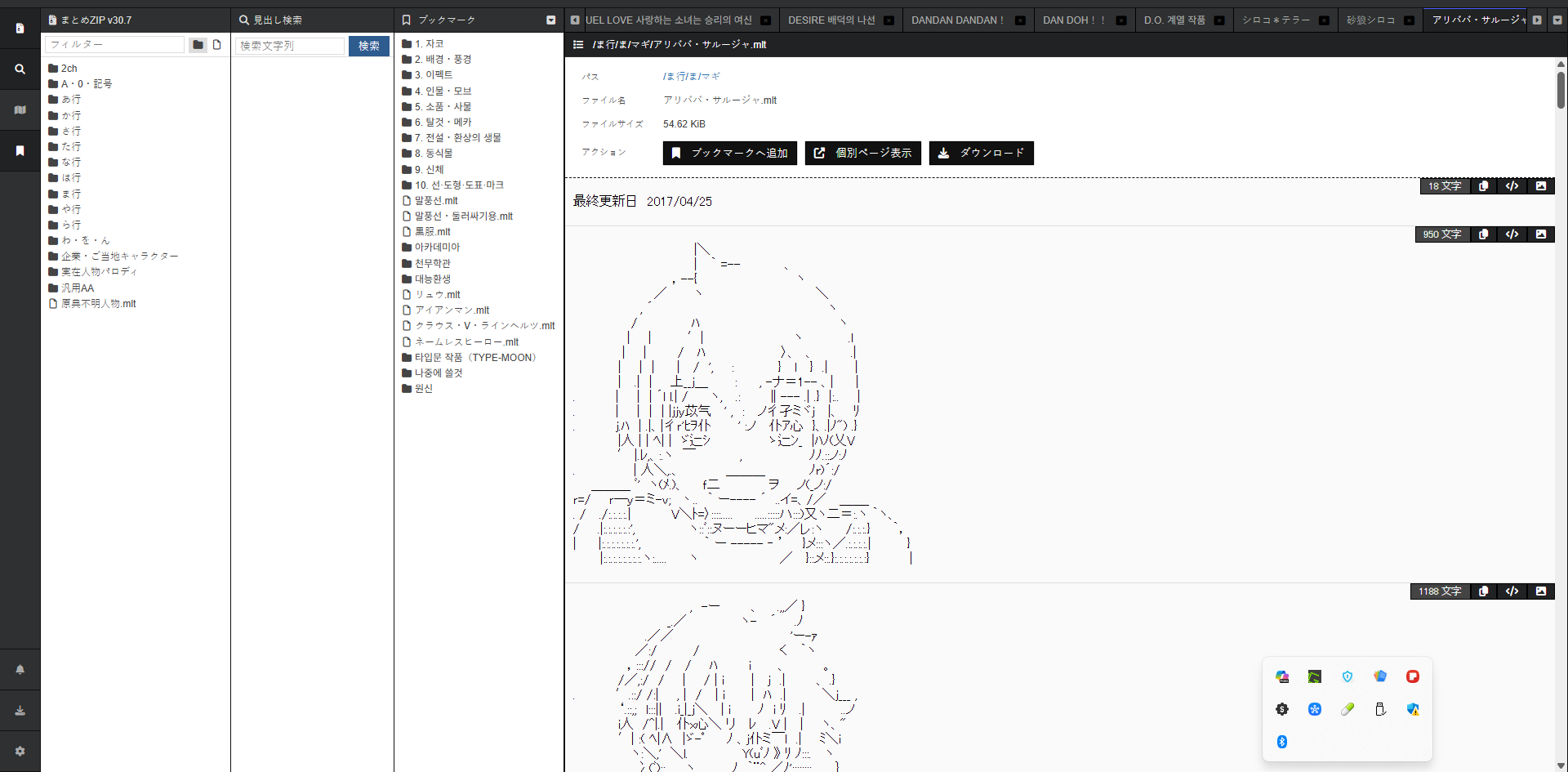Save the 1188-character AA block as image
The height and width of the screenshot is (772, 1568).
pyautogui.click(x=1540, y=591)
